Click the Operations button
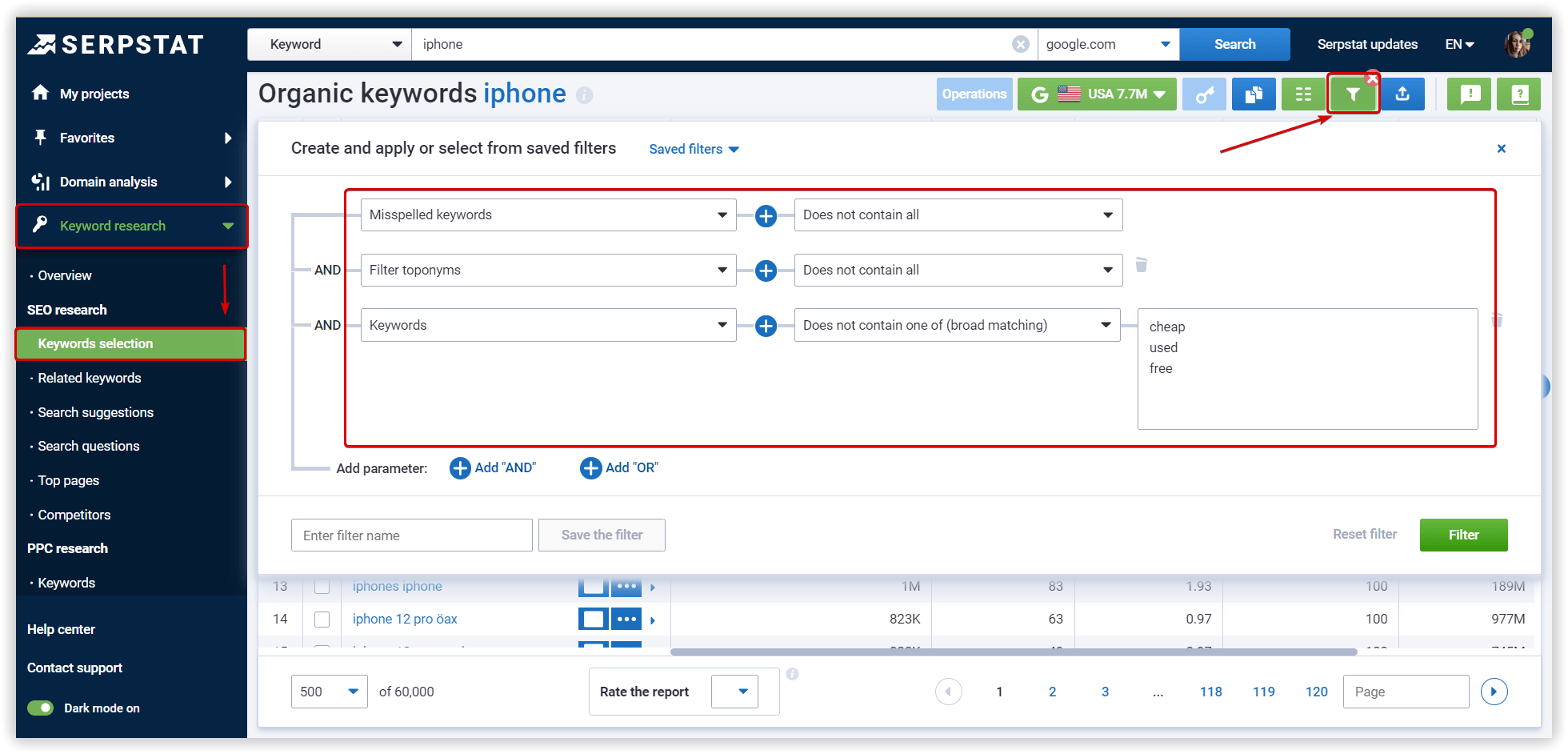Viewport: 1568px width, 754px height. click(974, 94)
